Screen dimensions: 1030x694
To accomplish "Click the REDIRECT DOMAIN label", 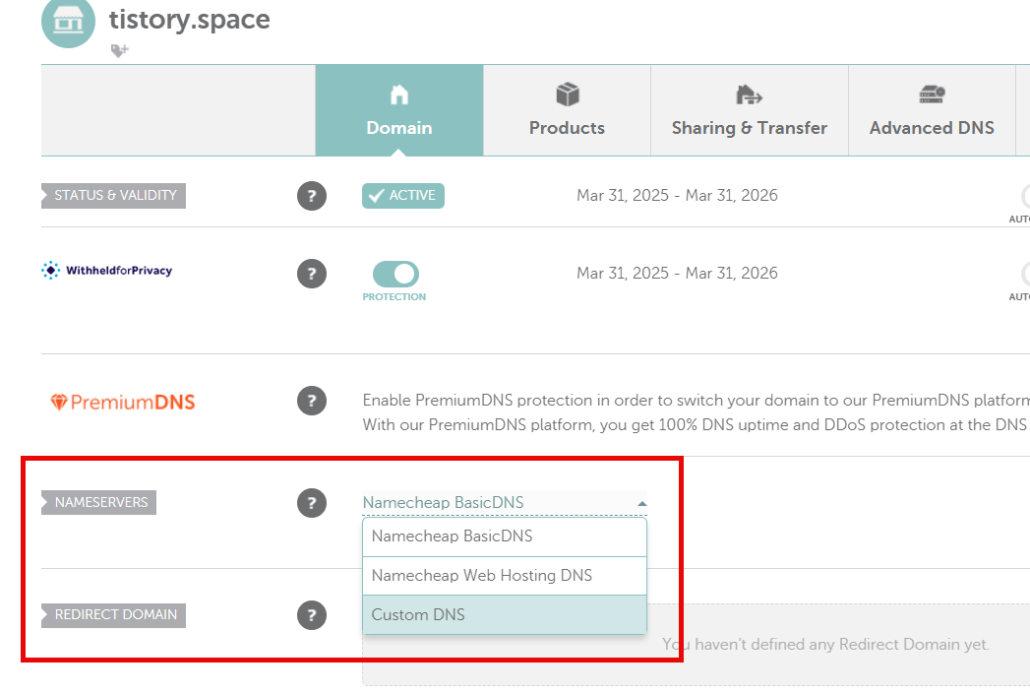I will point(114,614).
